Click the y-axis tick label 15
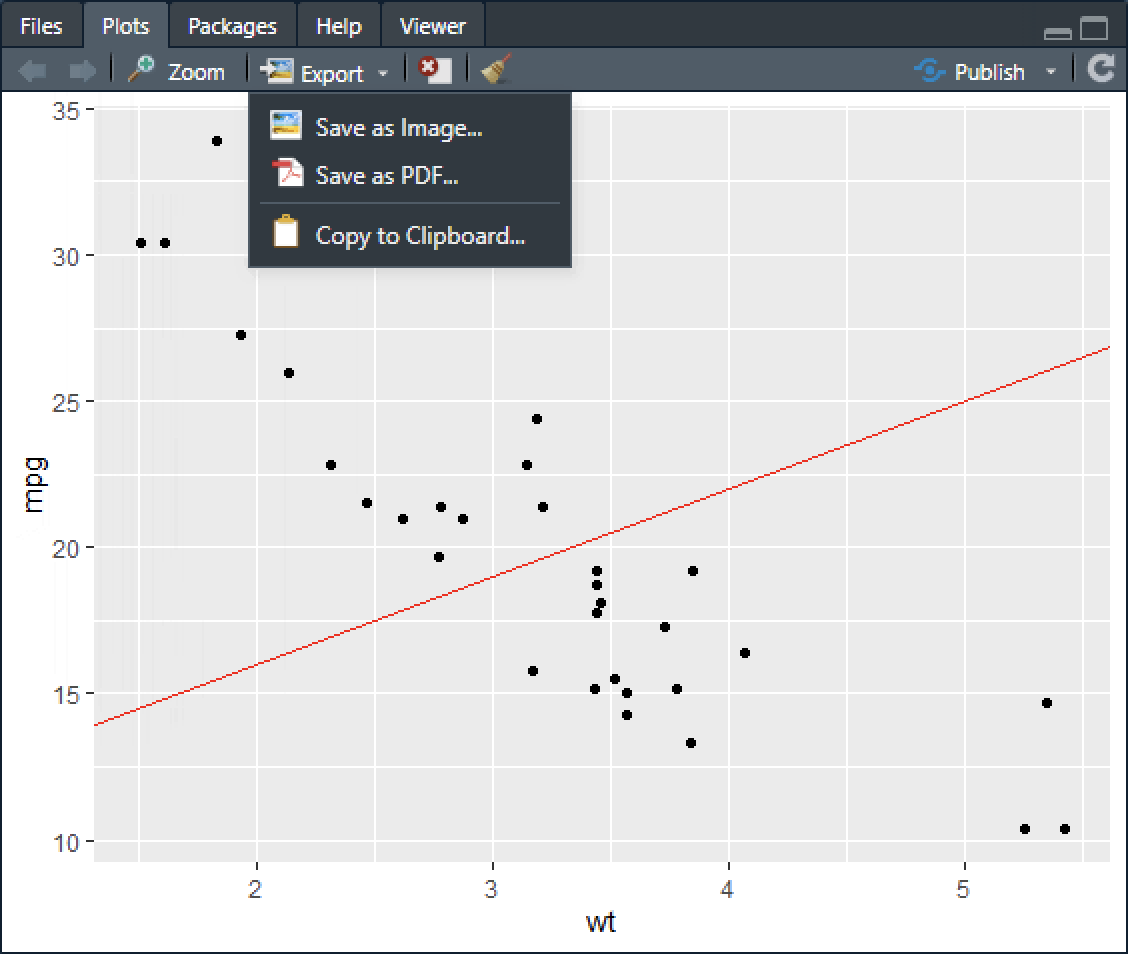The image size is (1128, 954). 65,695
